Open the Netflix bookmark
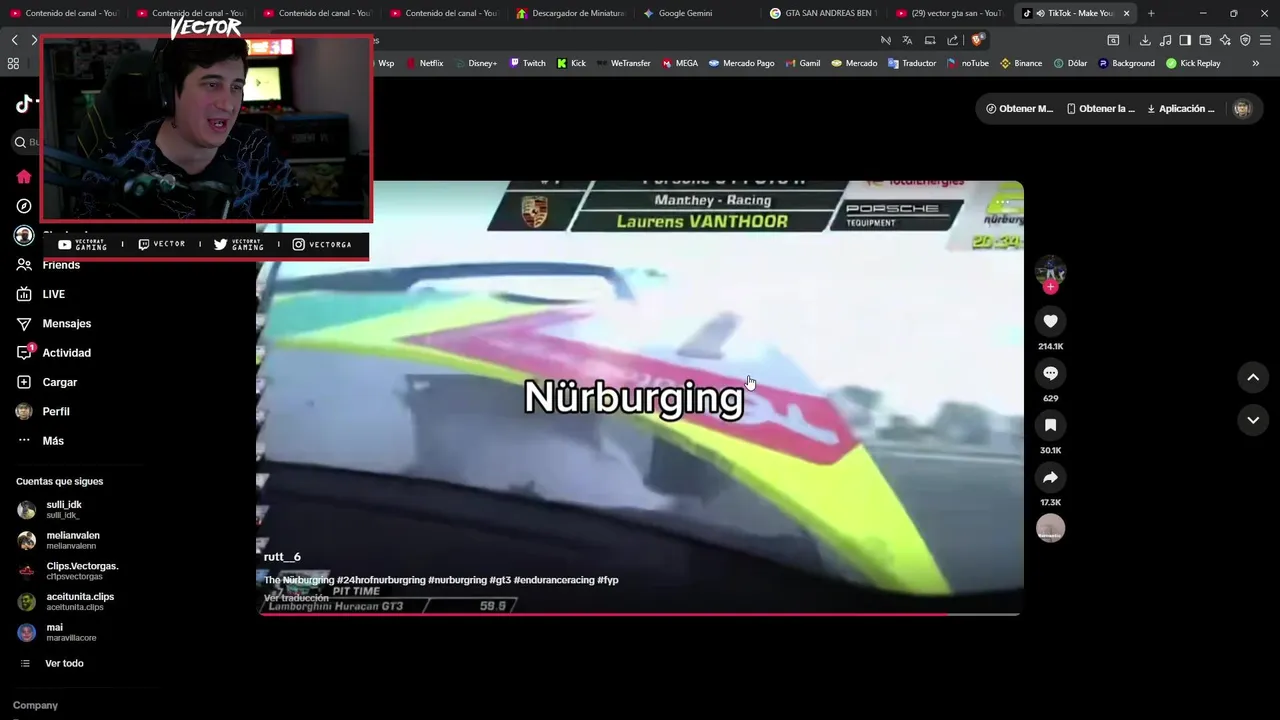 pyautogui.click(x=424, y=63)
